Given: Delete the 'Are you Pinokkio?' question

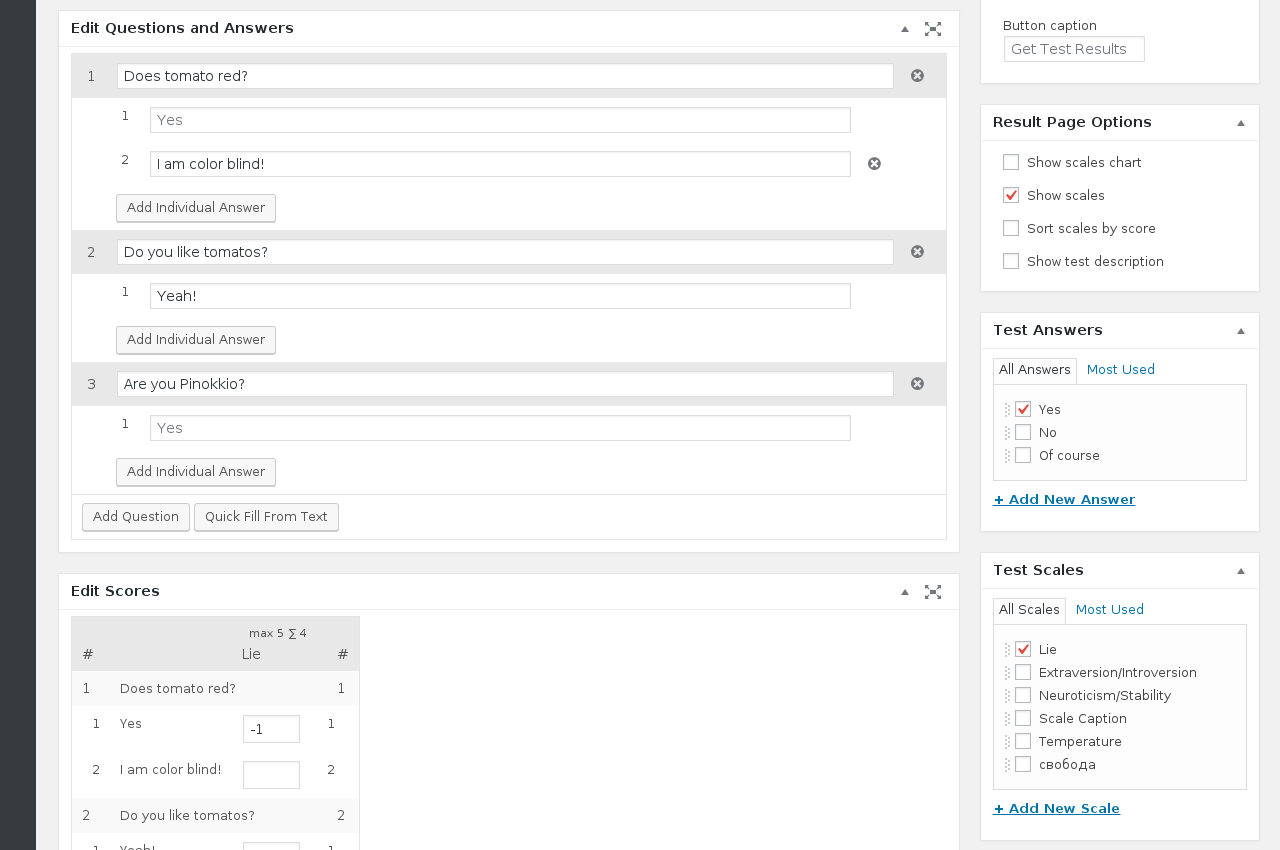Looking at the screenshot, I should tap(917, 384).
